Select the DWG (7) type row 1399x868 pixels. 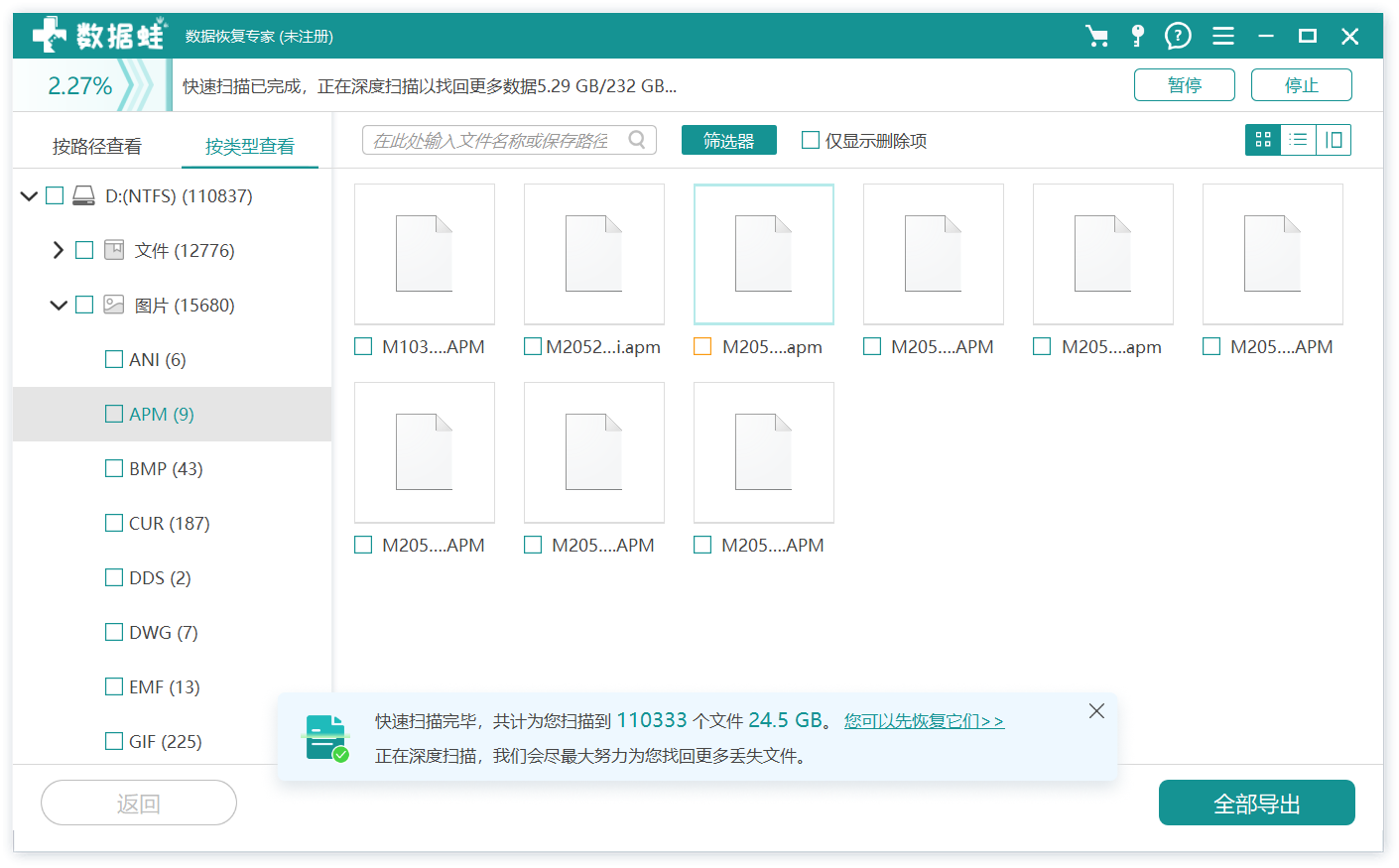[172, 632]
